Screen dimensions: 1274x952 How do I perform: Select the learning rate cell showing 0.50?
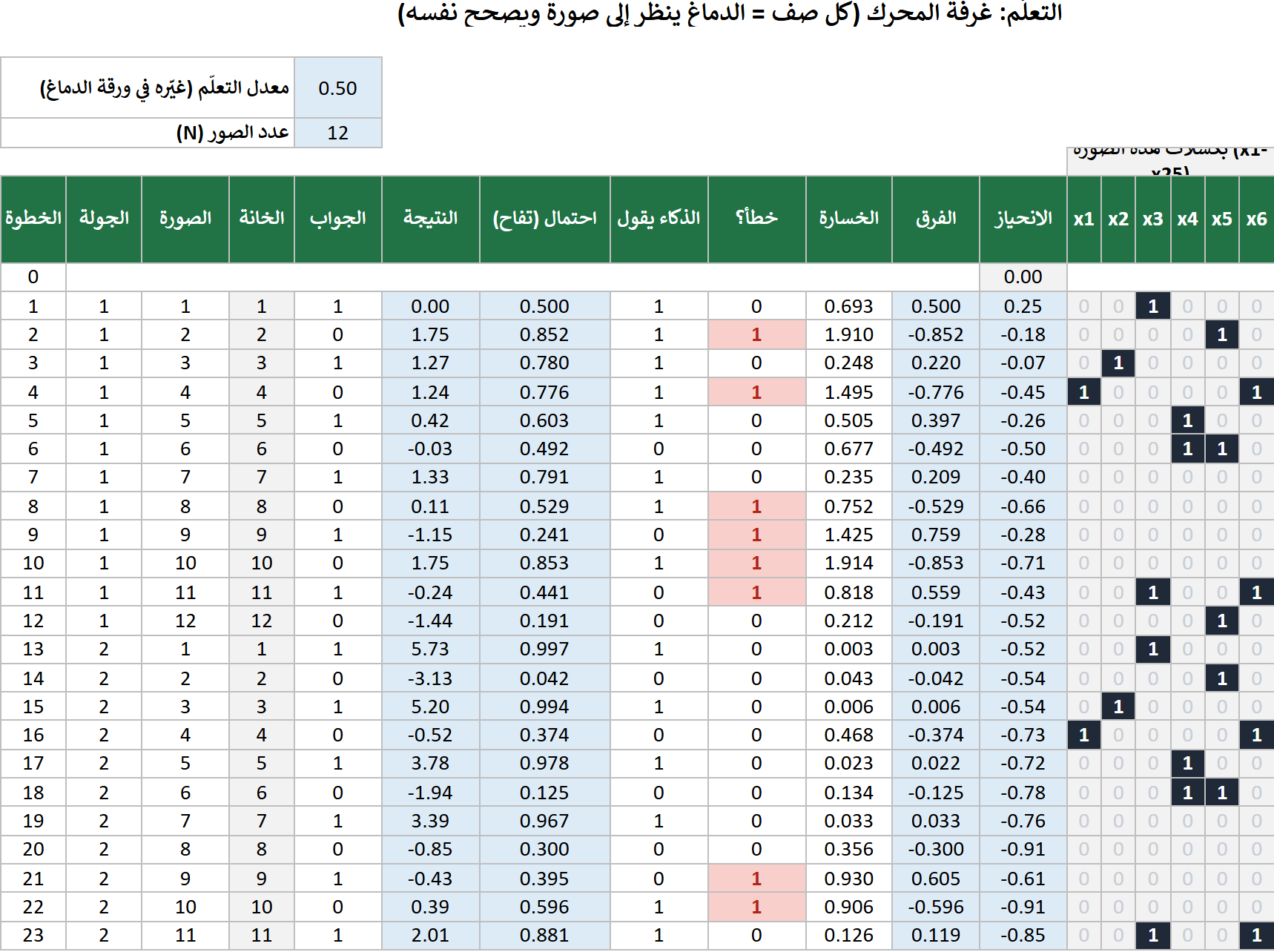click(338, 87)
